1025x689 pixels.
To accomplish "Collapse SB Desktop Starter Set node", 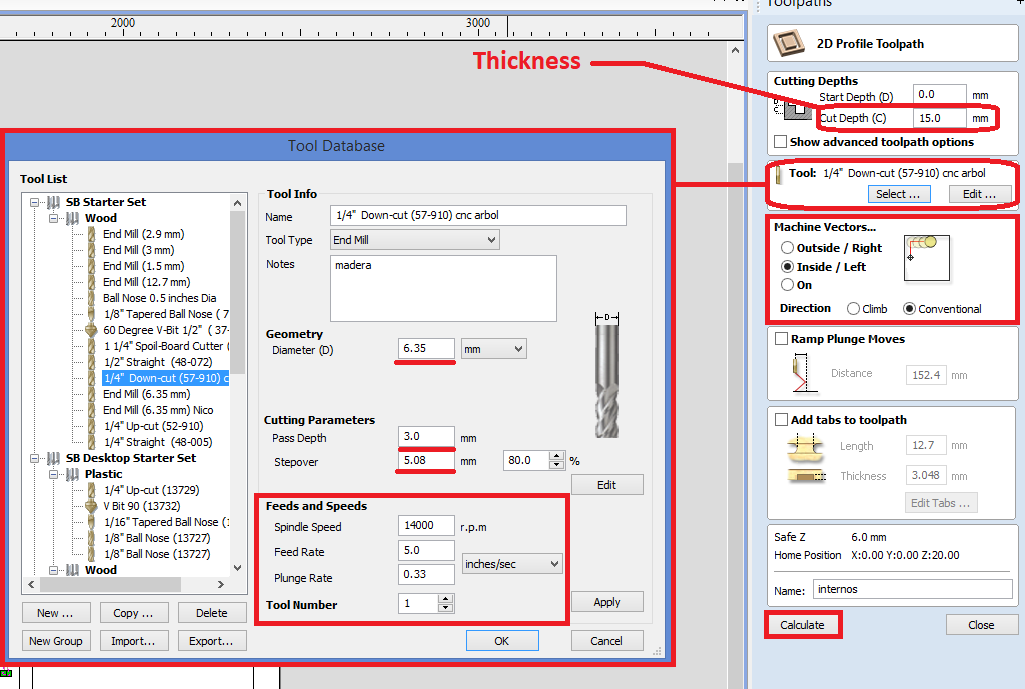I will 35,458.
